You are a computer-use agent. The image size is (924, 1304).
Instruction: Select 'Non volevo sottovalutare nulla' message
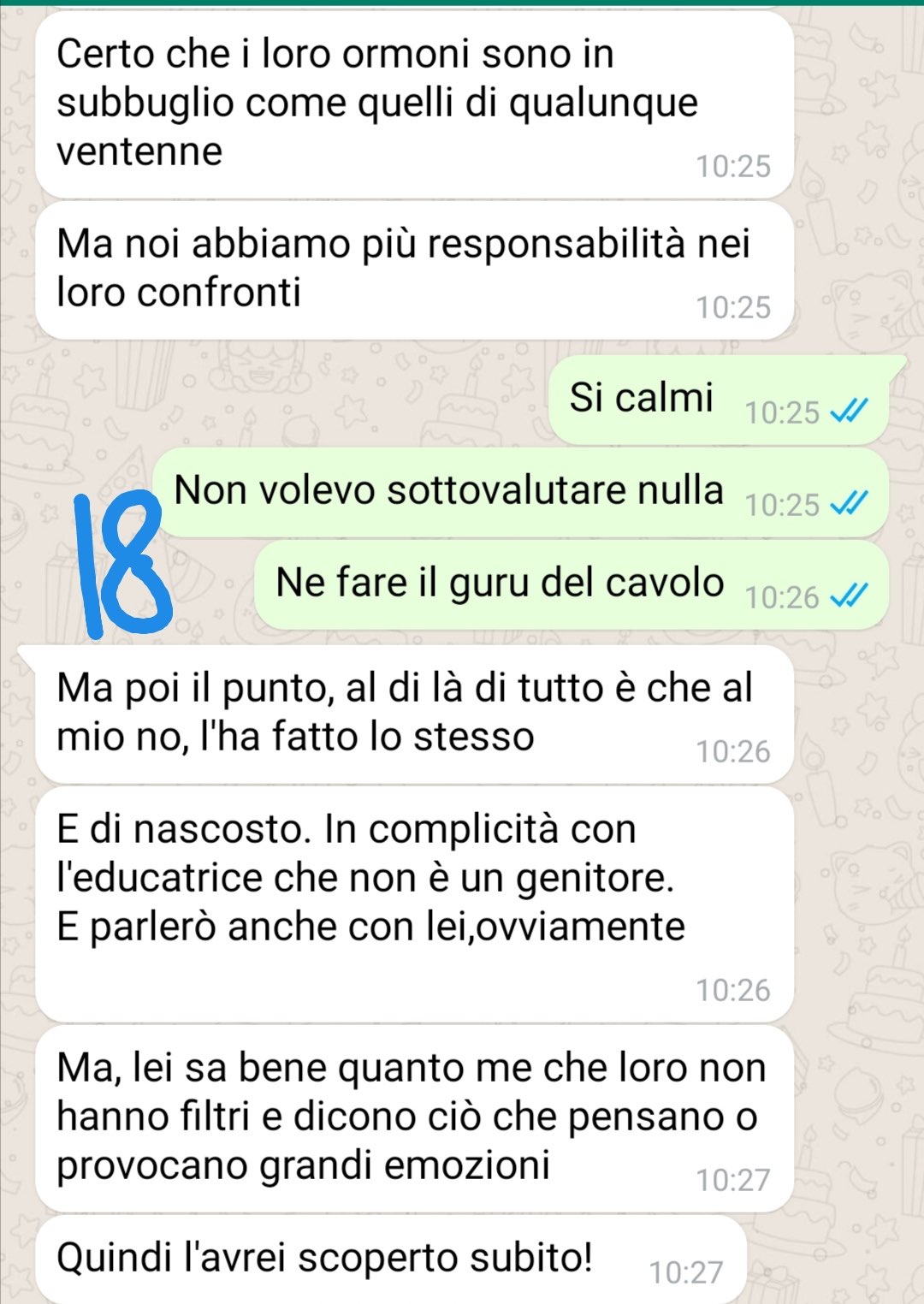pos(520,493)
